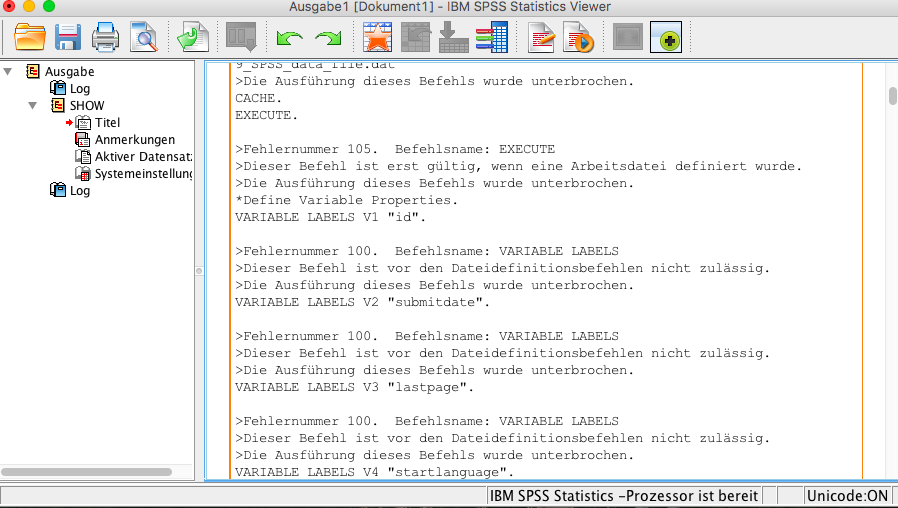Undo the last action with the green arrow

point(290,38)
